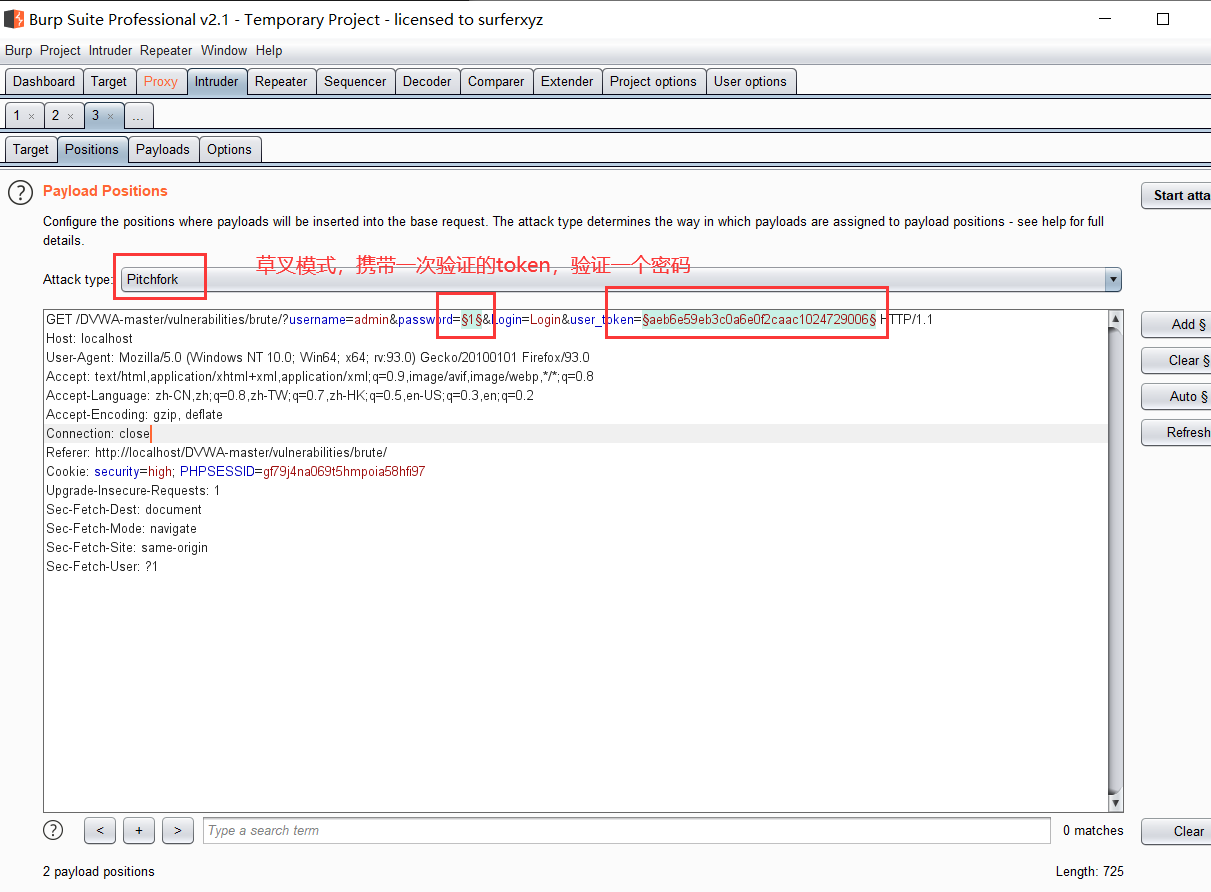Switch to the Repeater tab
Viewport: 1211px width, 892px height.
tap(281, 82)
